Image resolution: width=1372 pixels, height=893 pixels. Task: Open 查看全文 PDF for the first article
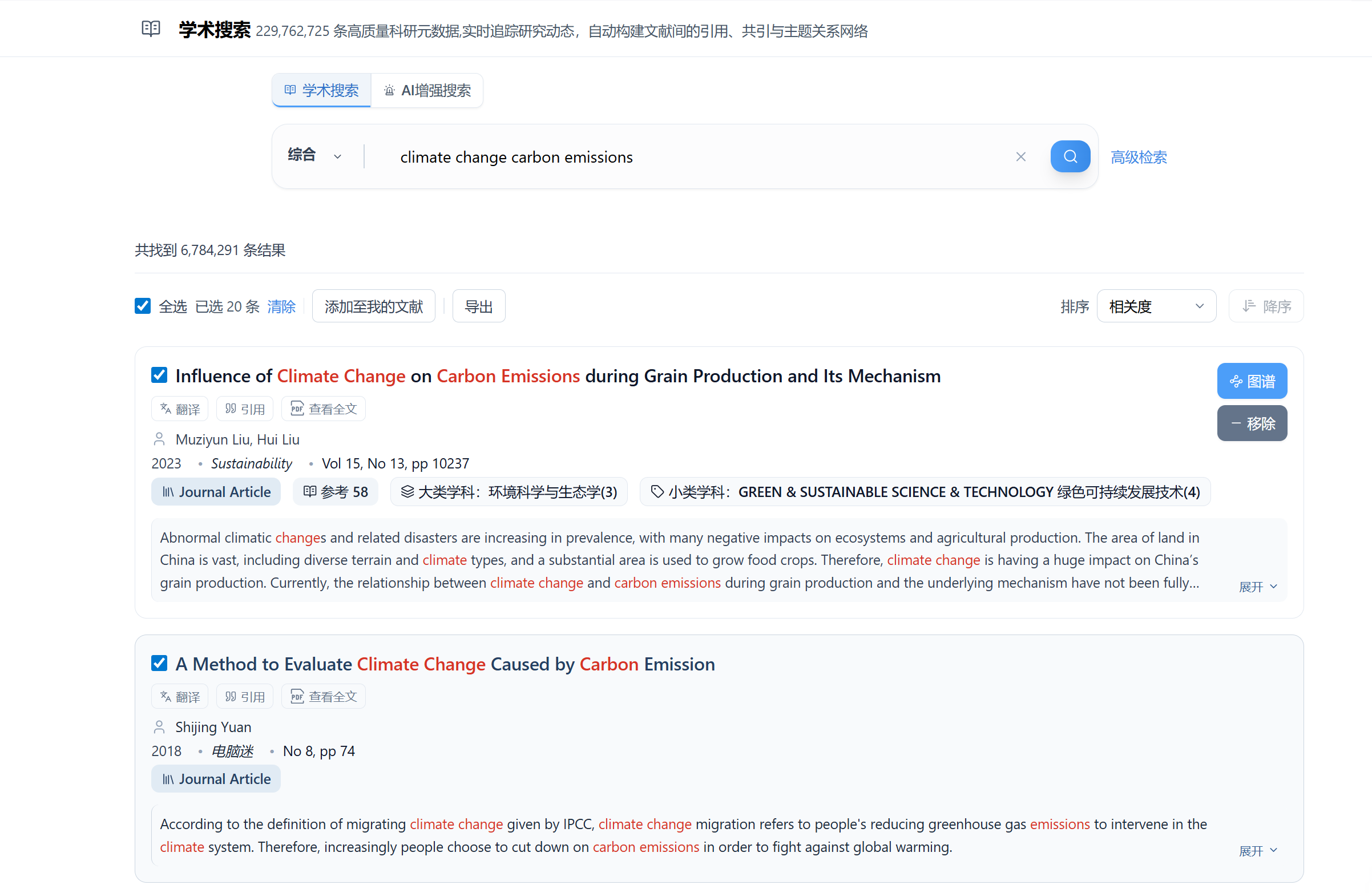323,409
